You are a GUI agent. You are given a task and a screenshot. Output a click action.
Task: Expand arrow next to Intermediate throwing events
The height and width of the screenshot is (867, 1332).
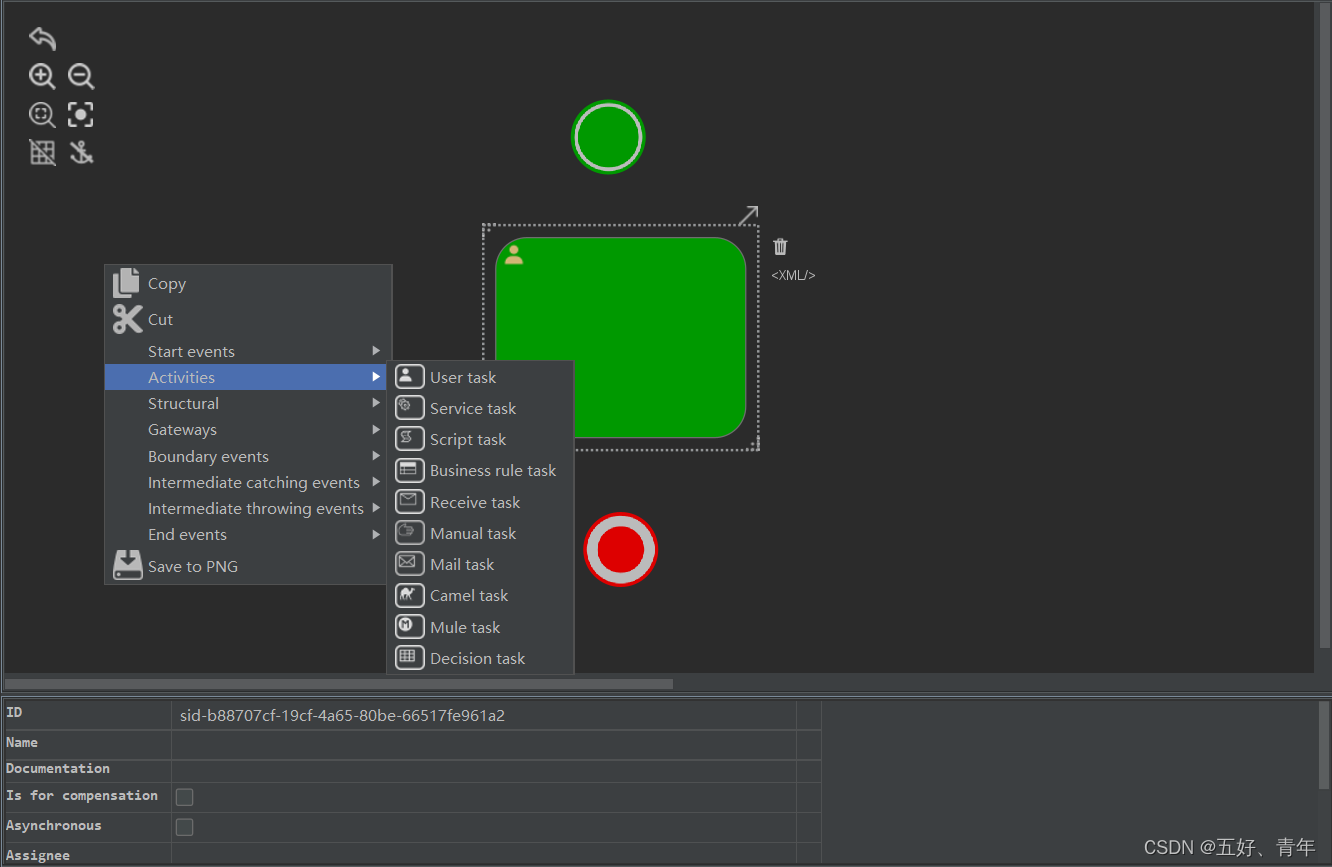point(376,508)
